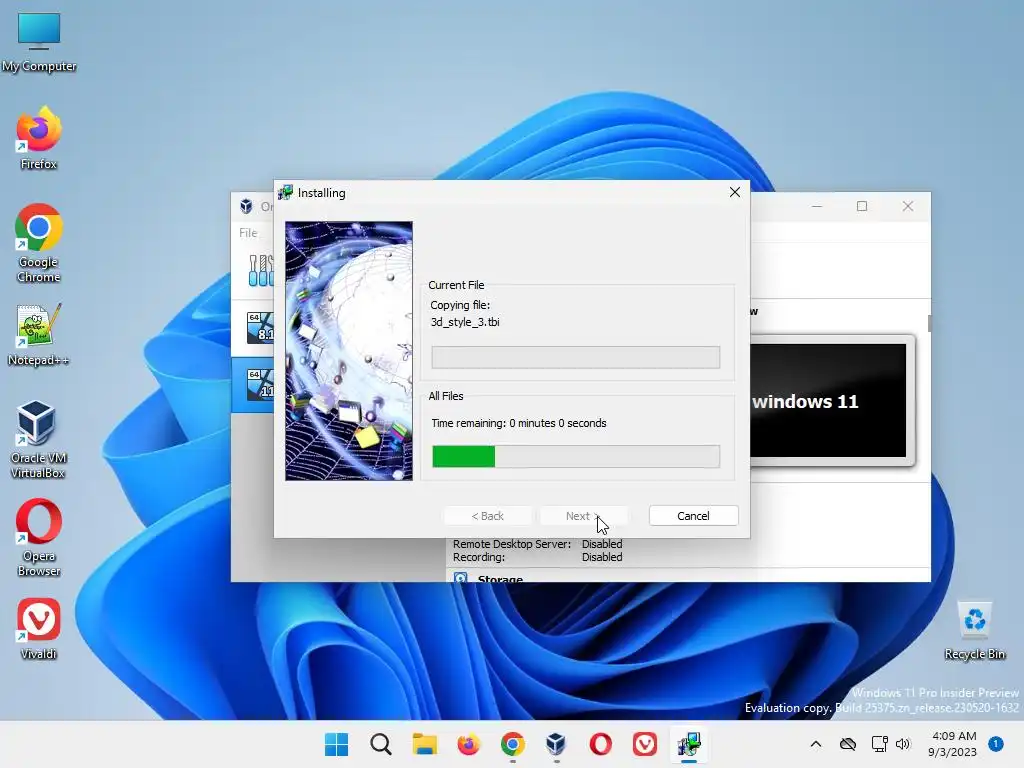Click the All Files progress bar

(576, 456)
